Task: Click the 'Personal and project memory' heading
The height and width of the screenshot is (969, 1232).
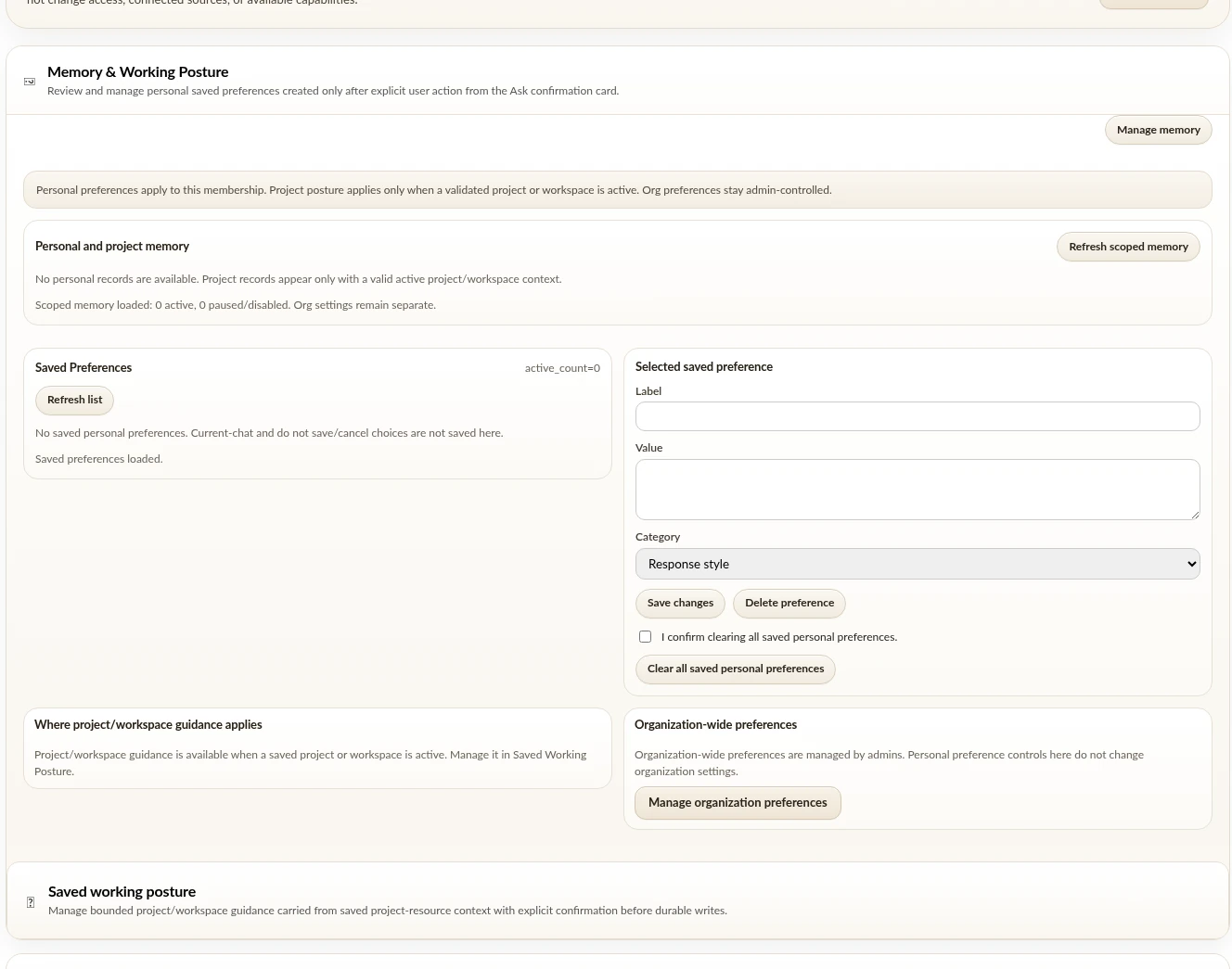Action: tap(112, 247)
